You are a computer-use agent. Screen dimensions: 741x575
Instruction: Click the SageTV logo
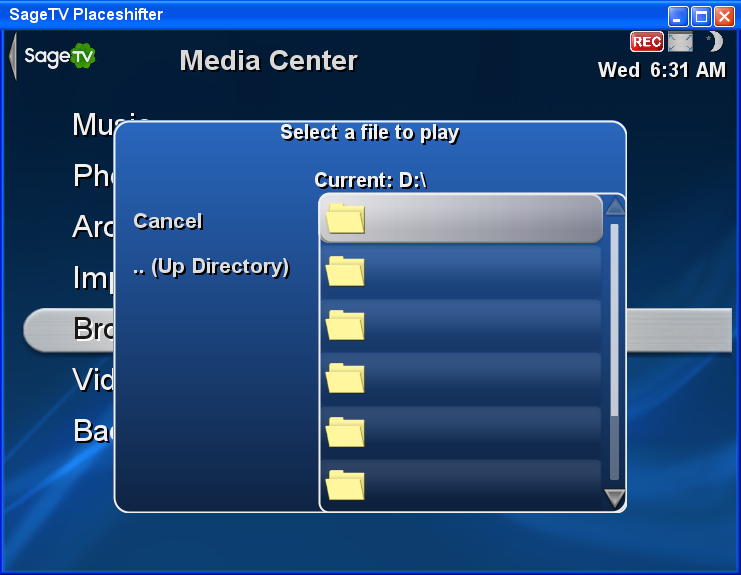[60, 56]
